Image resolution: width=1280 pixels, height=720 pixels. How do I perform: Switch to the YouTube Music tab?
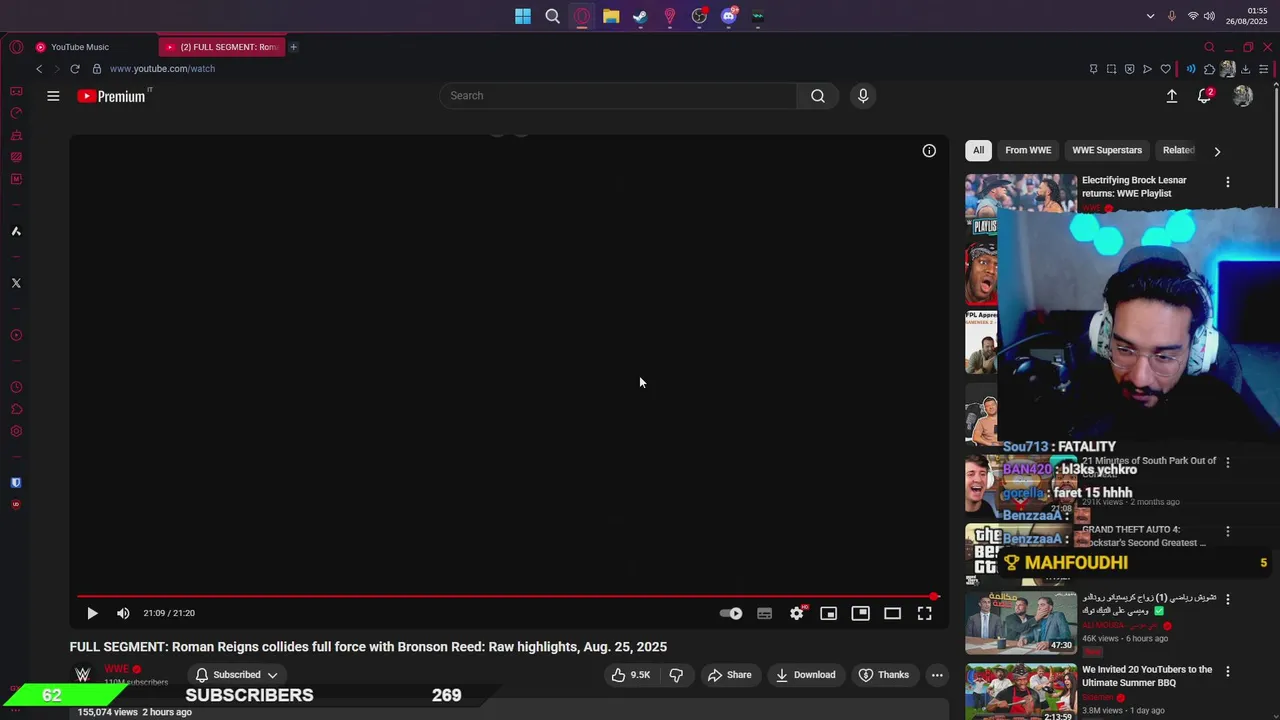pyautogui.click(x=80, y=47)
